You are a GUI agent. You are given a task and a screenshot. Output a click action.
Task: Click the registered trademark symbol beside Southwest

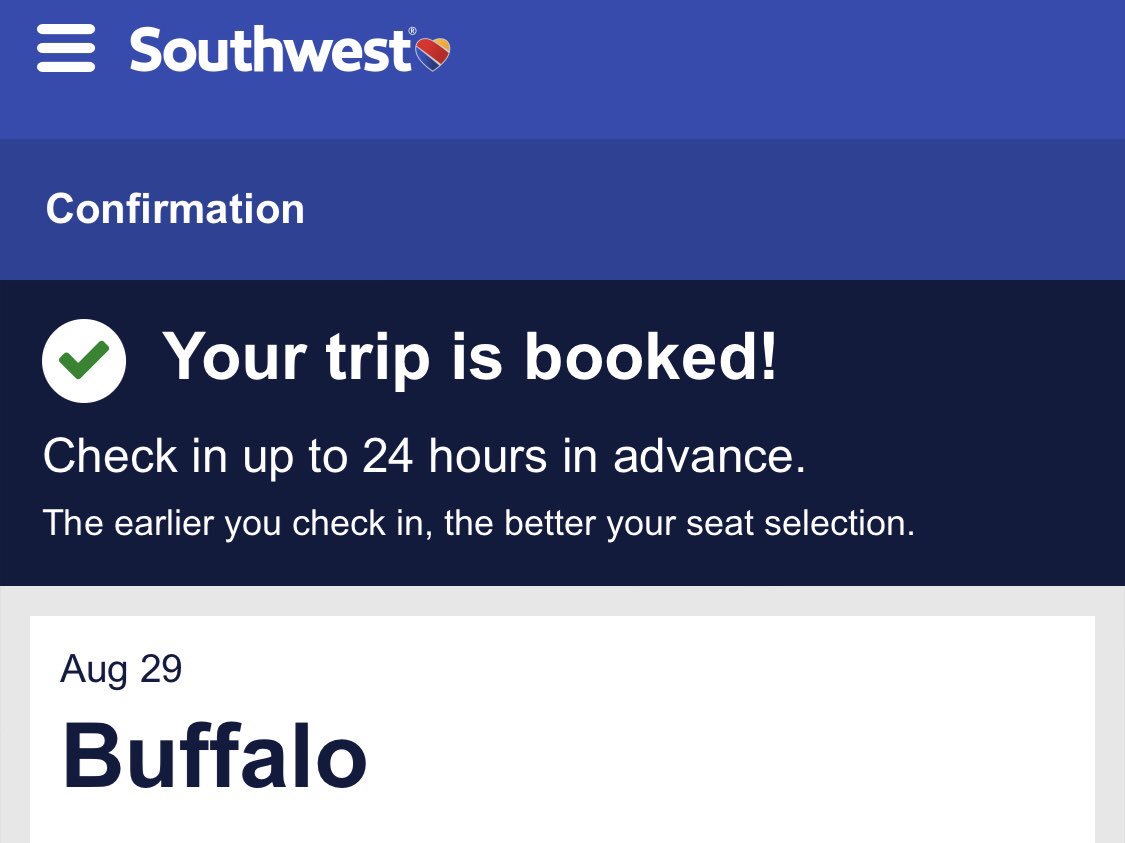[412, 31]
